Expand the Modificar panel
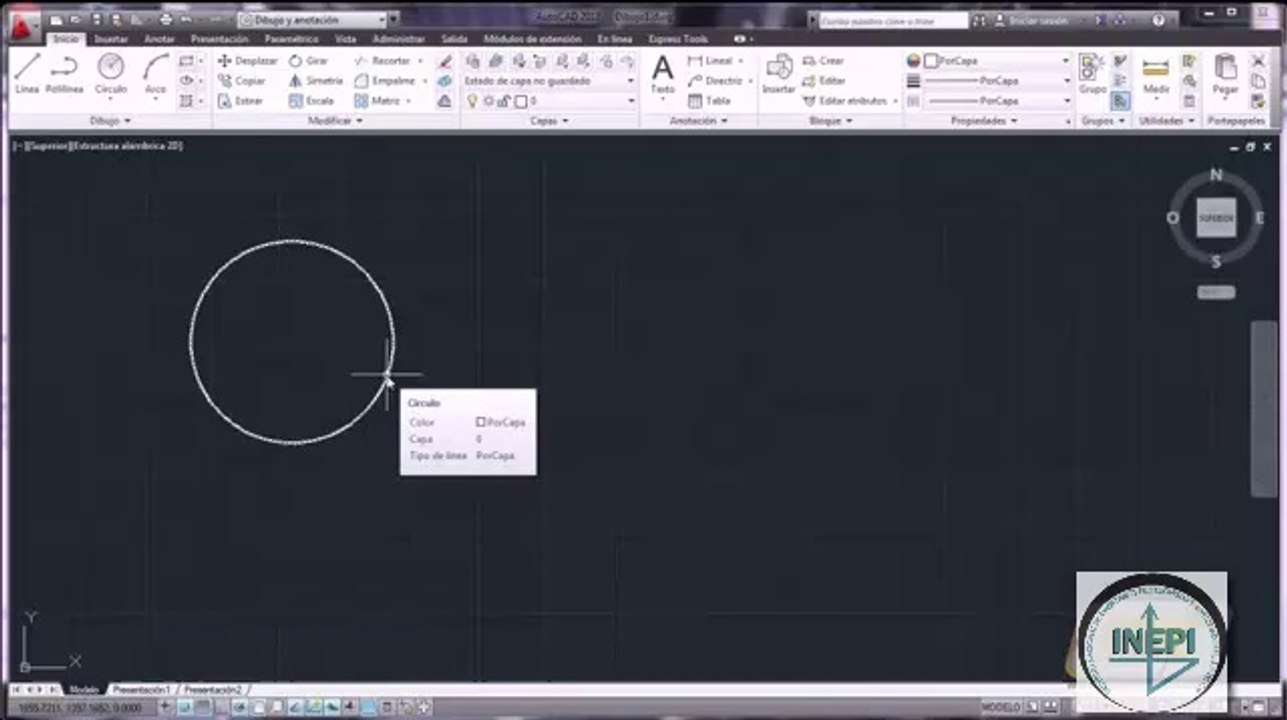Screen dimensions: 1287x720 pos(336,121)
